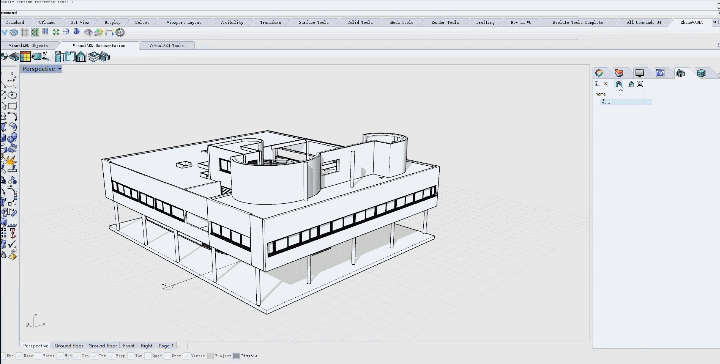Click the building icon with cursor in panel toolbar
720x364 pixels.
coord(619,84)
